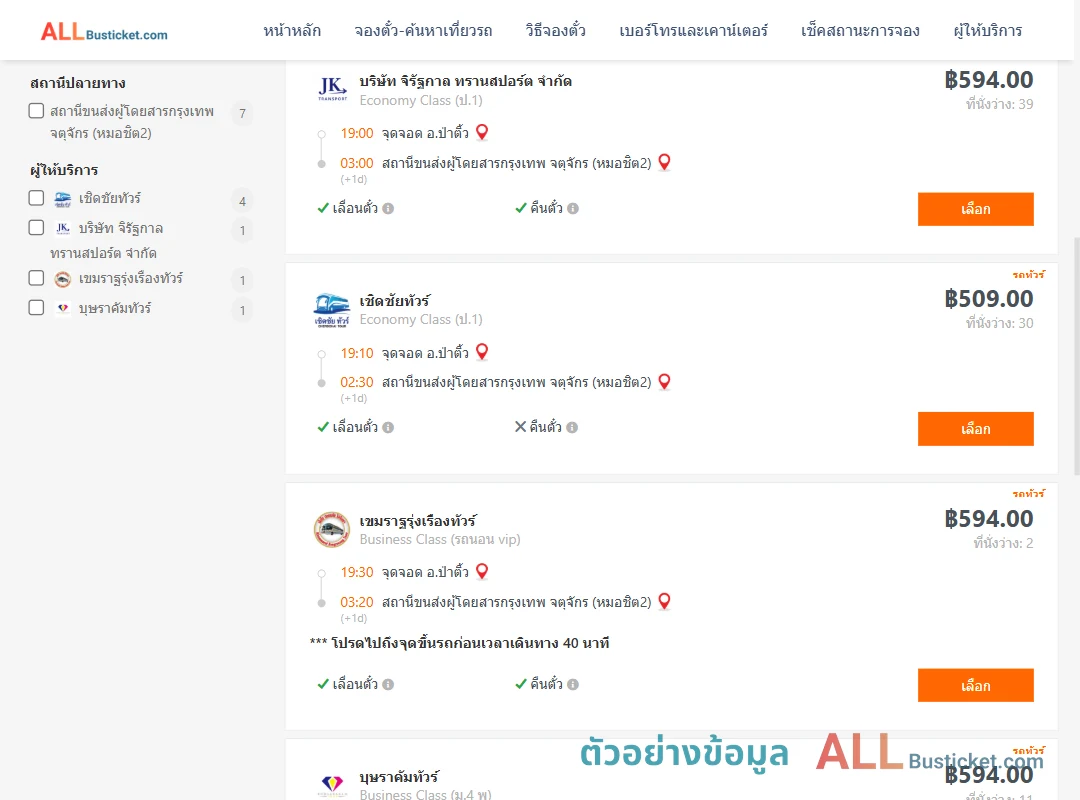Click บุษราคัมทัวร์ logo in sidebar filter

pyautogui.click(x=63, y=308)
